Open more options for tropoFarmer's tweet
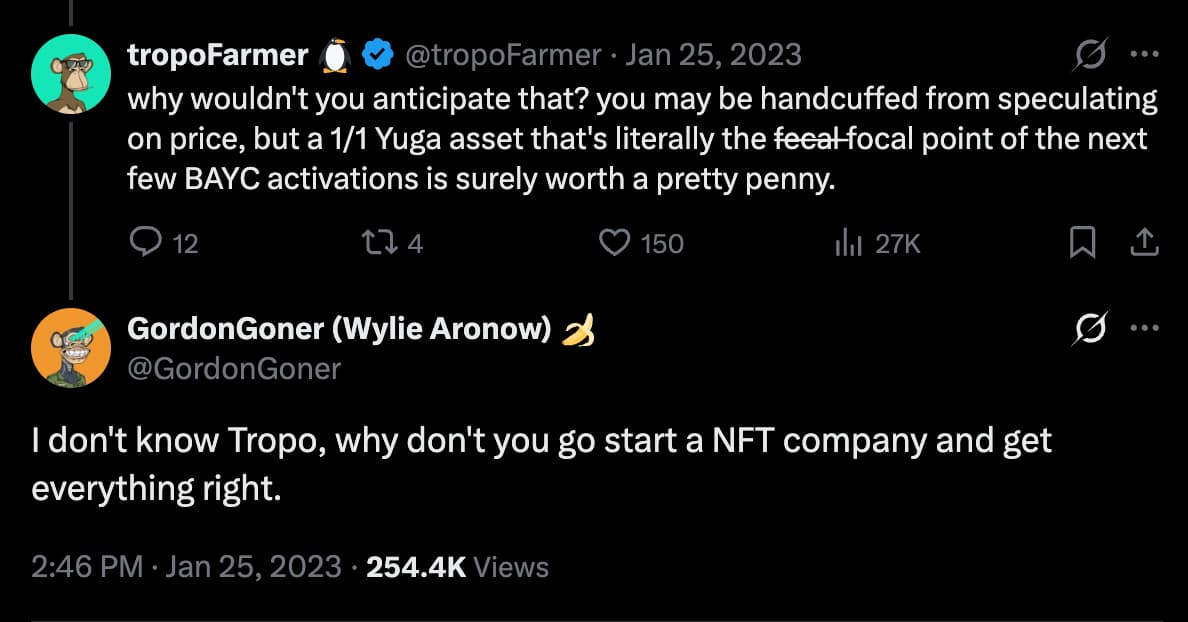The image size is (1188, 622). click(x=1144, y=55)
